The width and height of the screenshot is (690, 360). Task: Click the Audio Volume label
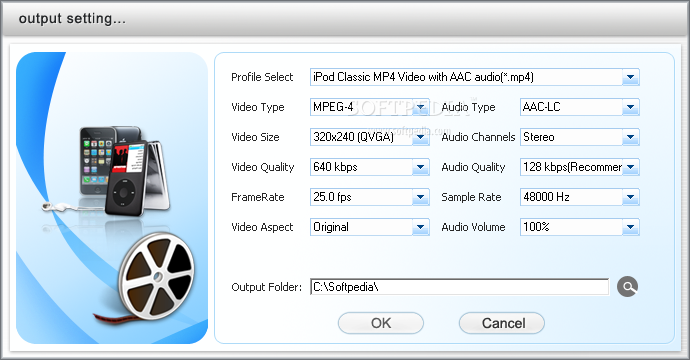(473, 227)
